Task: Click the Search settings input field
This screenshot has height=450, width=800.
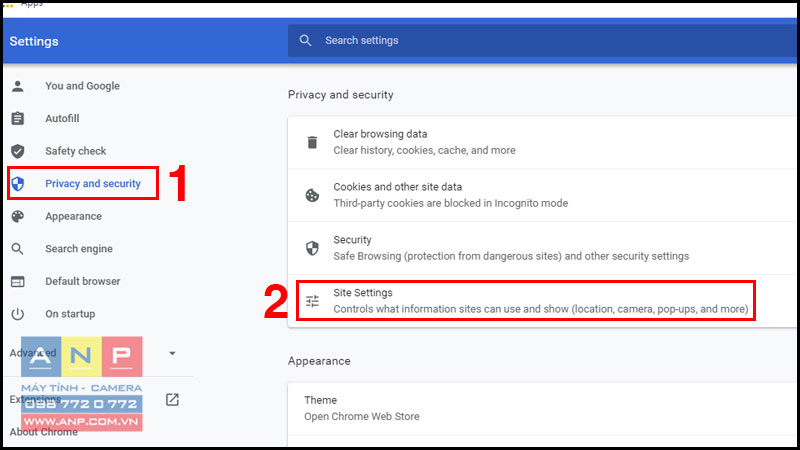Action: point(543,40)
